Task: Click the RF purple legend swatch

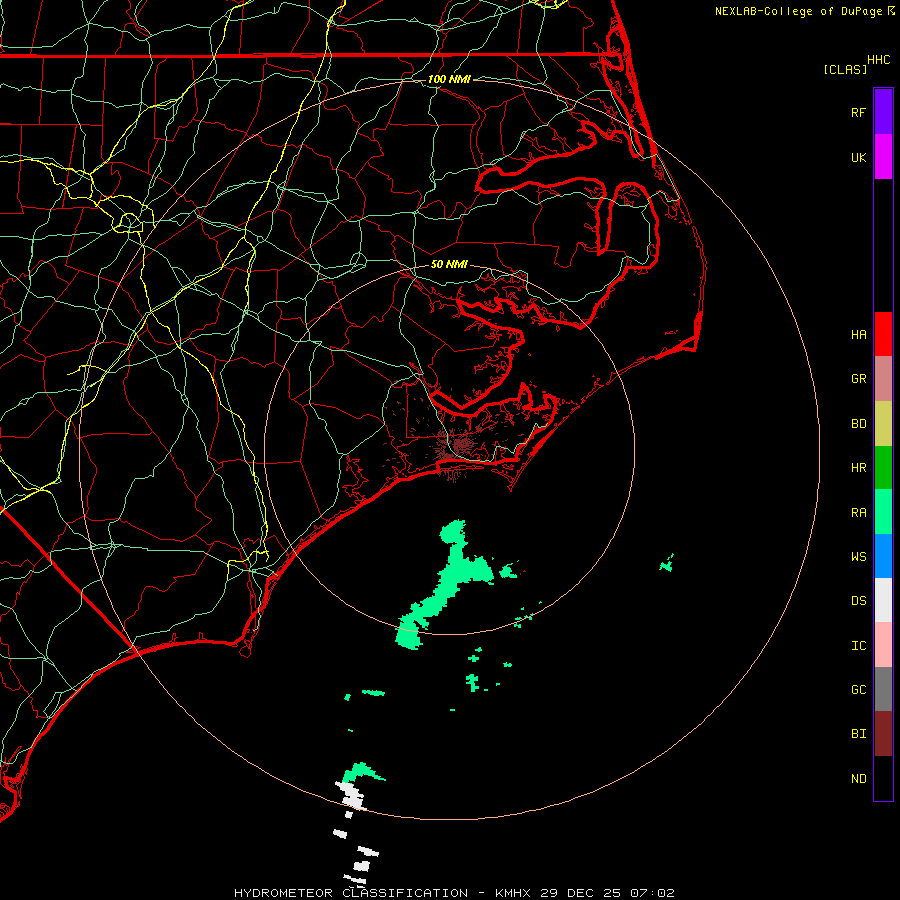Action: 883,112
